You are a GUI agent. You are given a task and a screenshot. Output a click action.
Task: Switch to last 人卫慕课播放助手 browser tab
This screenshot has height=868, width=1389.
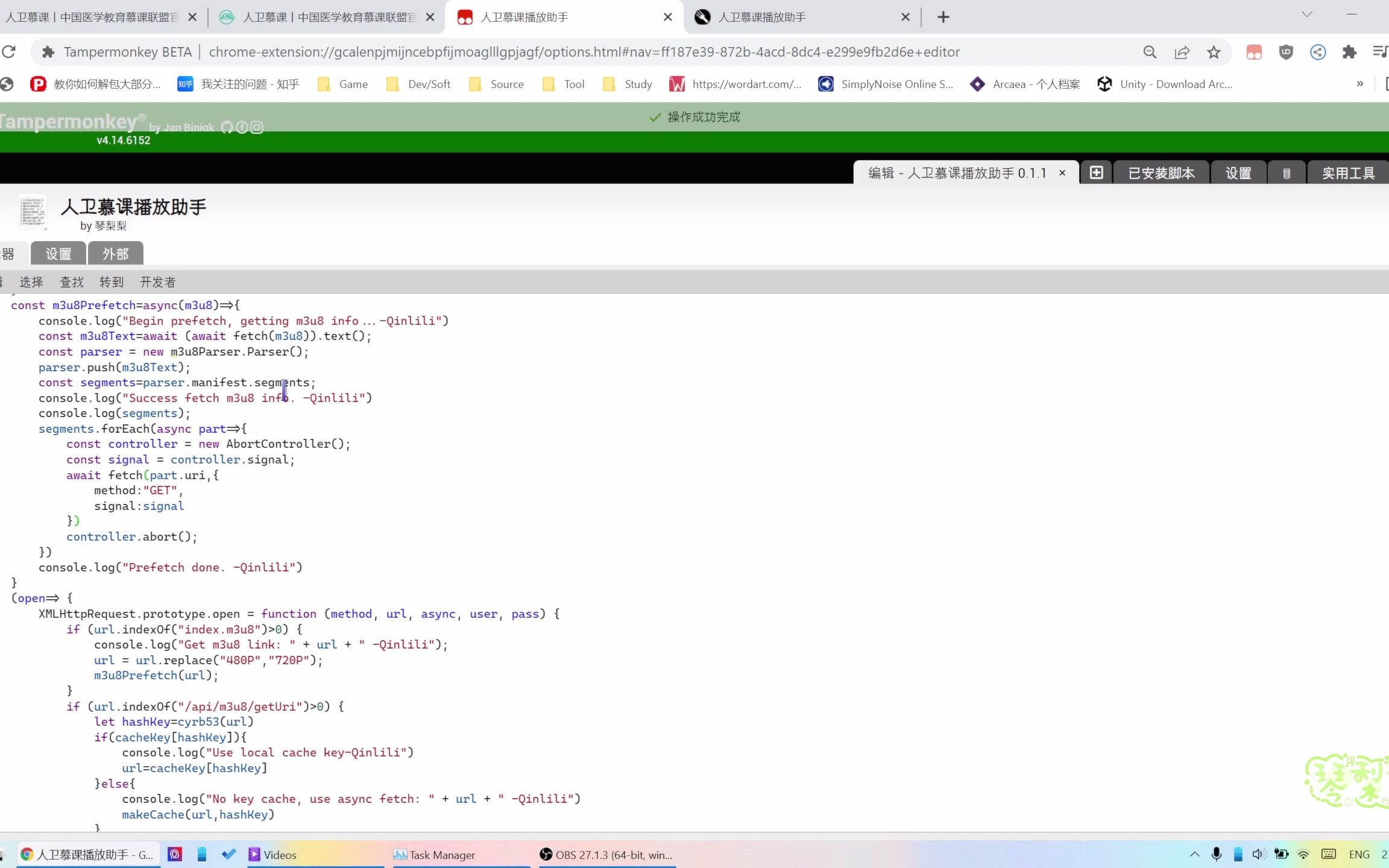[x=802, y=17]
